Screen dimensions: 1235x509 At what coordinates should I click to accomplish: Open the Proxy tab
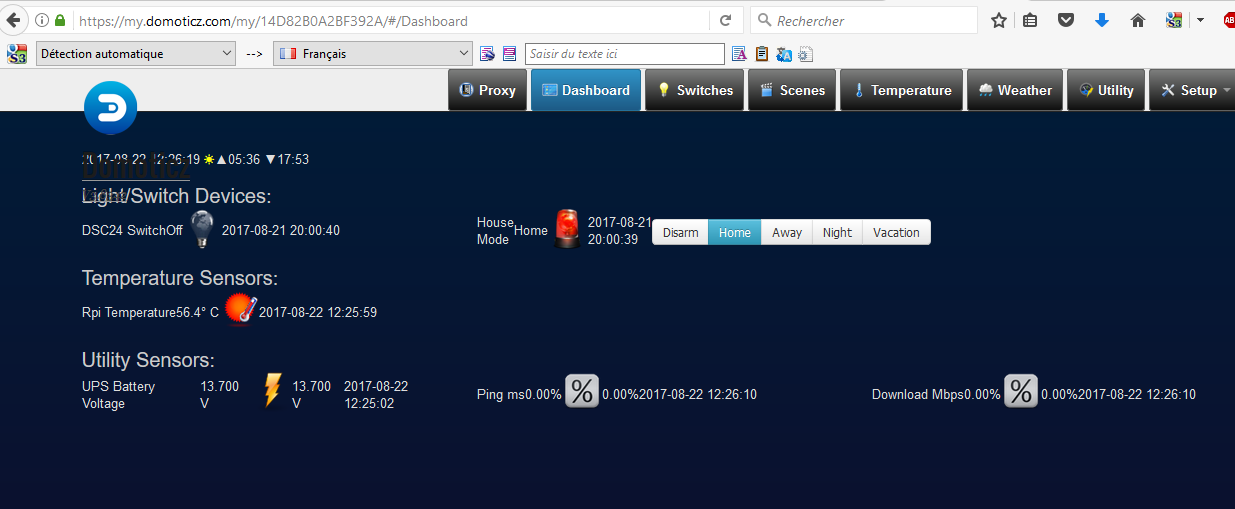pos(487,90)
